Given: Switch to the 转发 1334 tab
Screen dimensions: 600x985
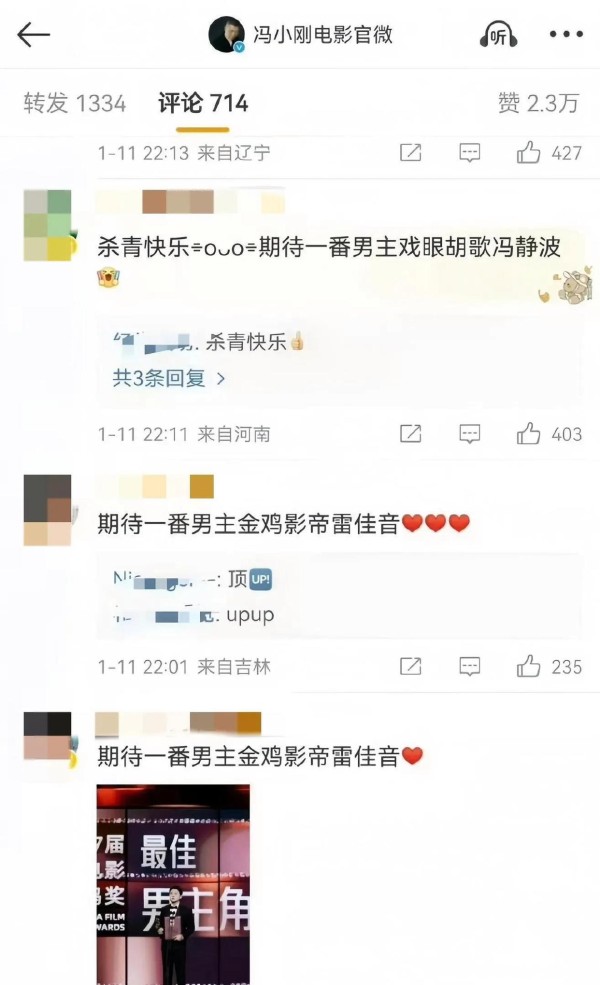Looking at the screenshot, I should (x=75, y=103).
